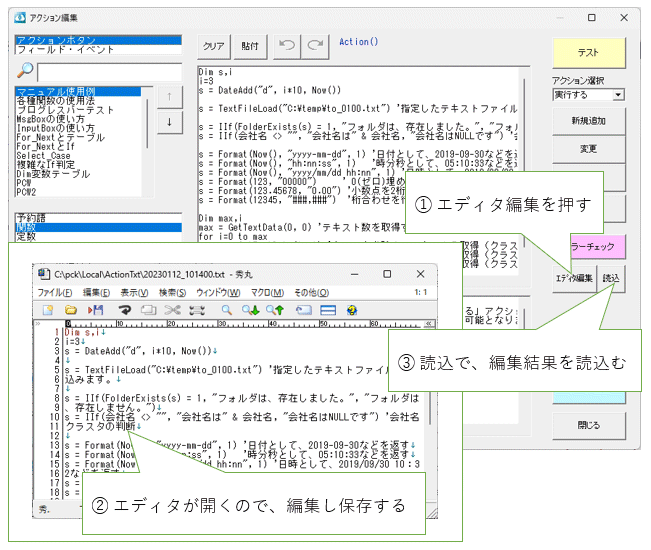Select マニュアル使用例 list entry

click(79, 91)
